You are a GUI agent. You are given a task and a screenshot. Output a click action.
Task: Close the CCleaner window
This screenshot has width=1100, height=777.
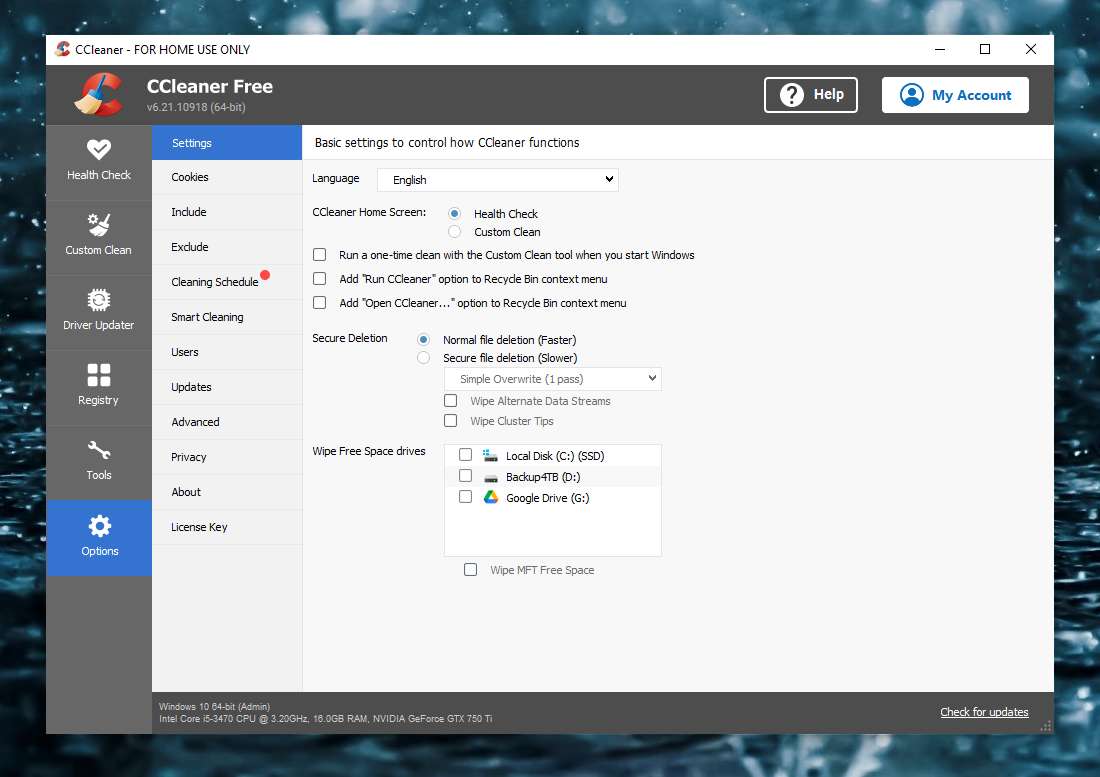(1031, 49)
